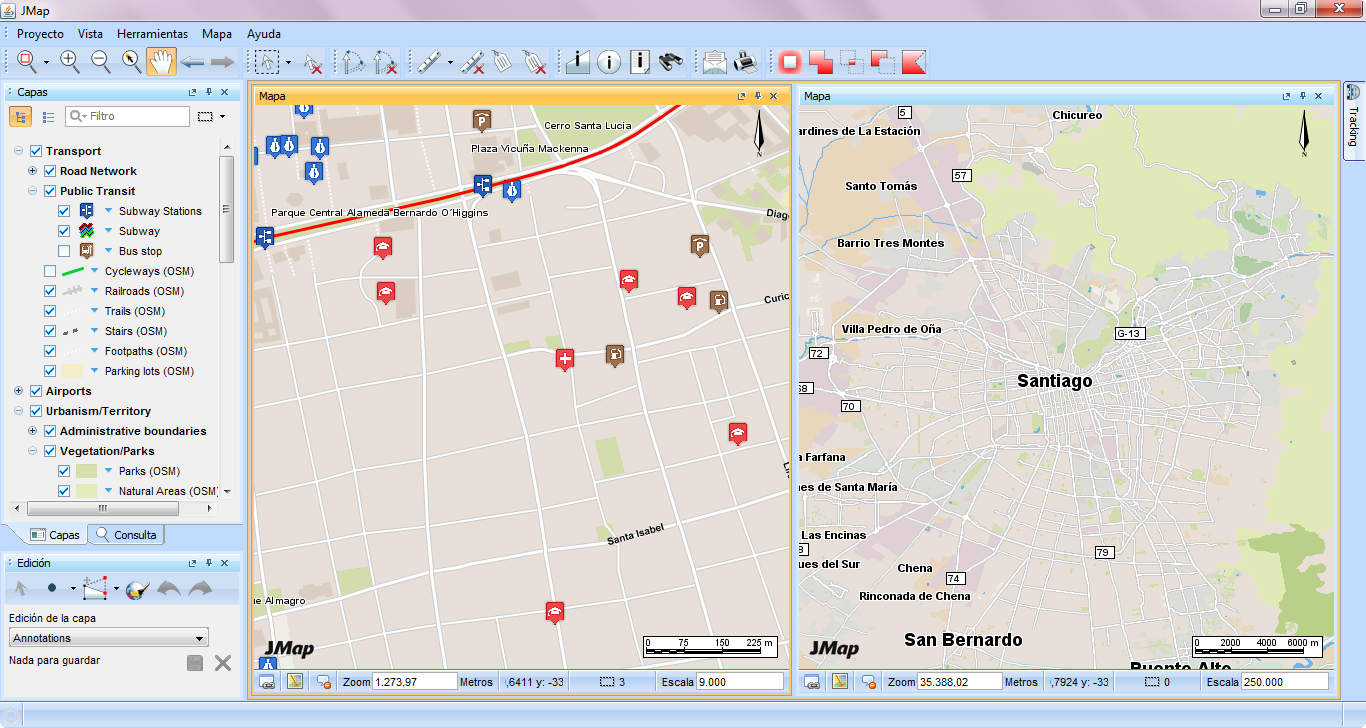
Task: Click the save diskette button in Edición
Action: tap(195, 663)
